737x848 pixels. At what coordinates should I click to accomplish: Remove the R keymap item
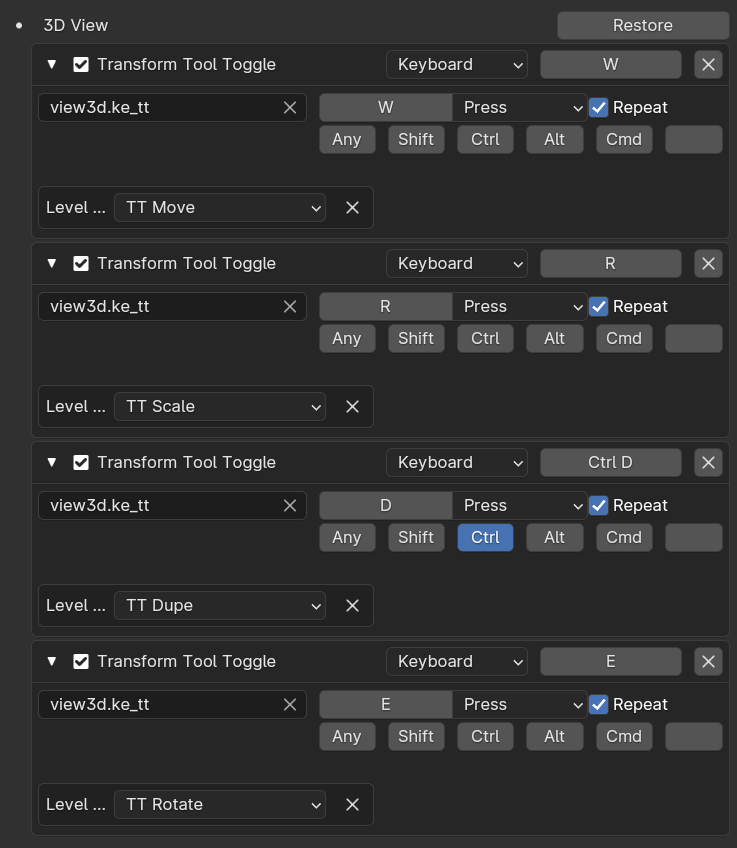point(708,264)
